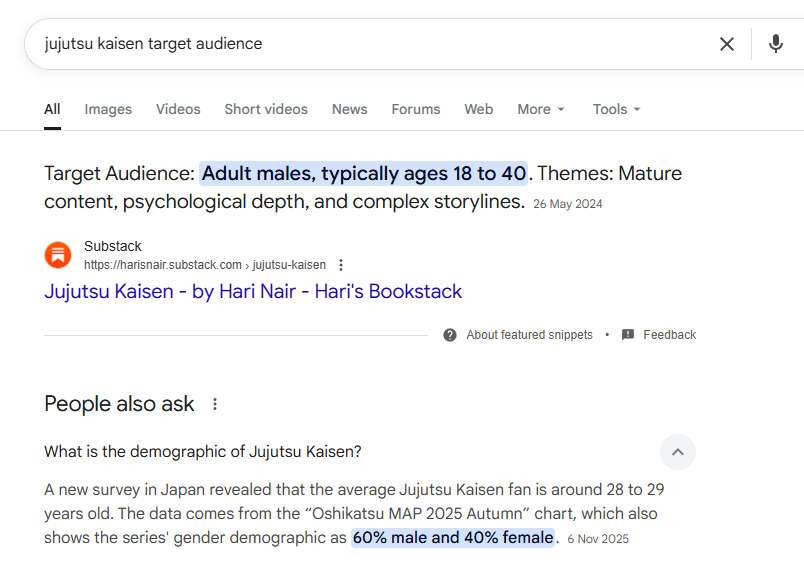804x562 pixels.
Task: Open the Substack favicon for the result
Action: click(58, 255)
